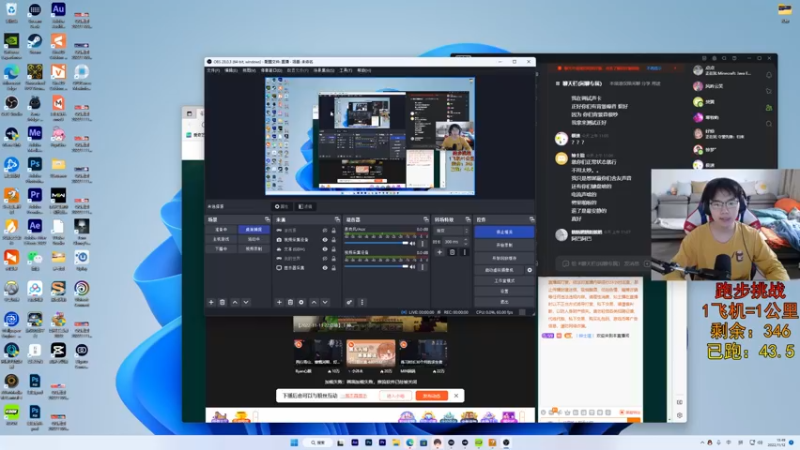Click the orange button in the bottom popup banner

[432, 395]
